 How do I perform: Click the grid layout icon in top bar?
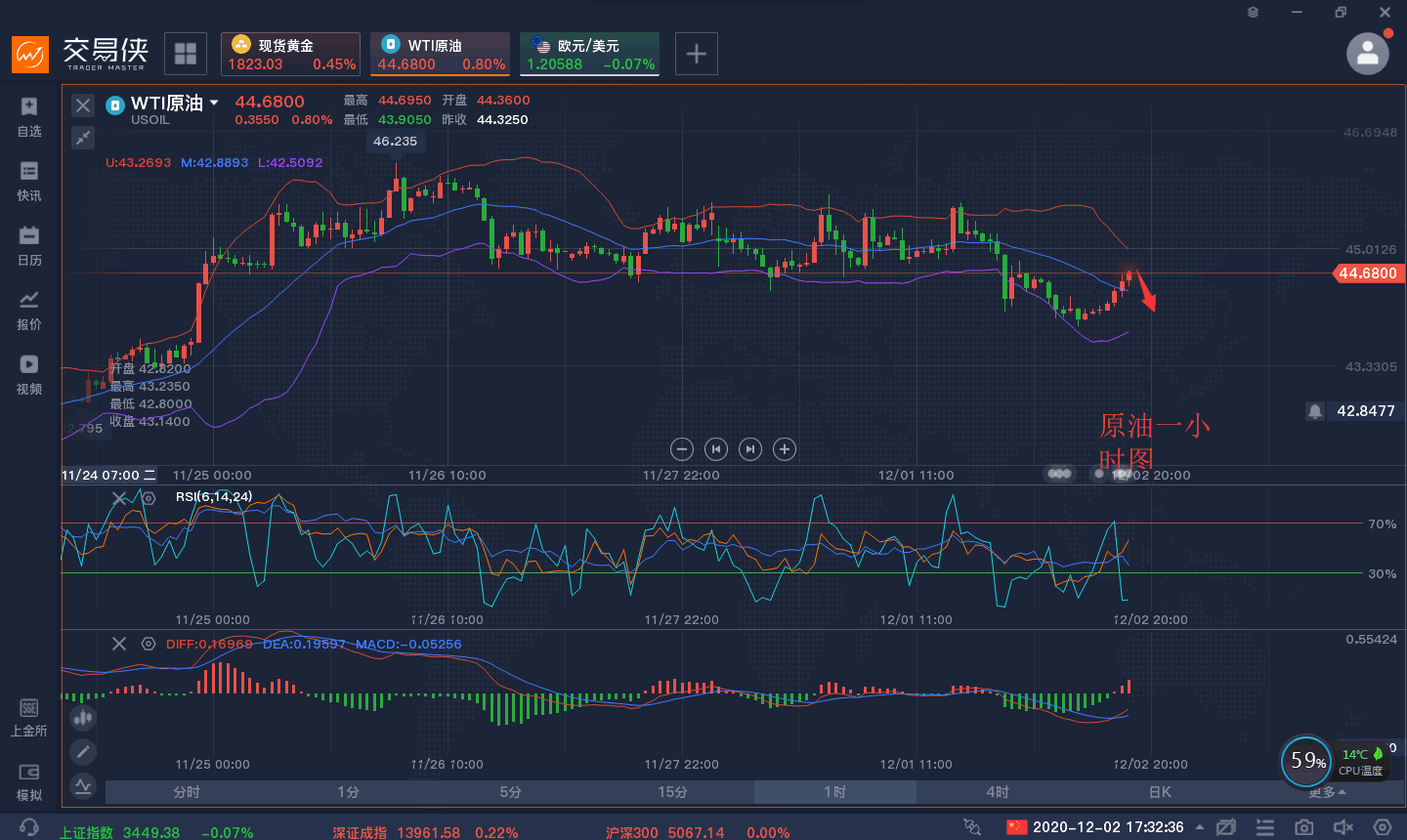[186, 54]
